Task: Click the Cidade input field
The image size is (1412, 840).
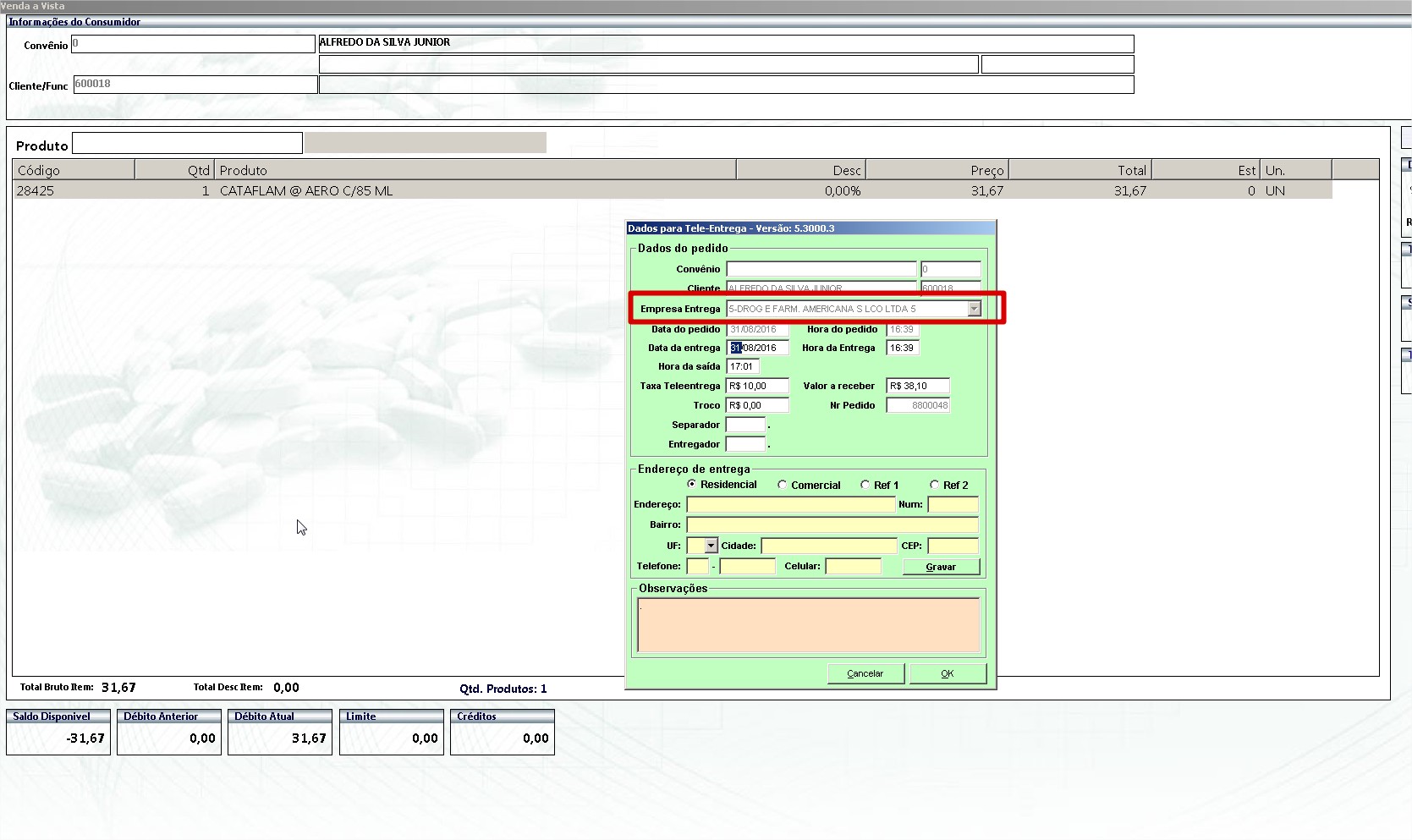Action: click(828, 546)
